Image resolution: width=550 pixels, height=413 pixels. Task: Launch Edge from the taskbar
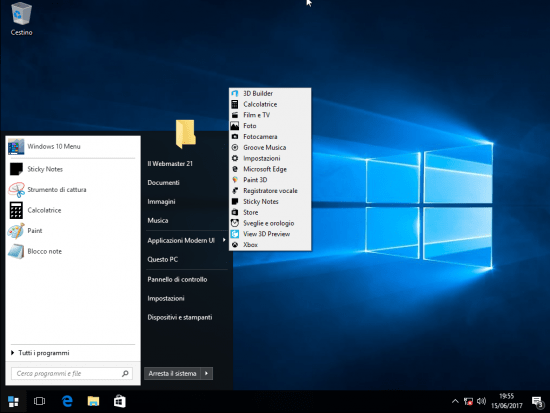pos(67,401)
